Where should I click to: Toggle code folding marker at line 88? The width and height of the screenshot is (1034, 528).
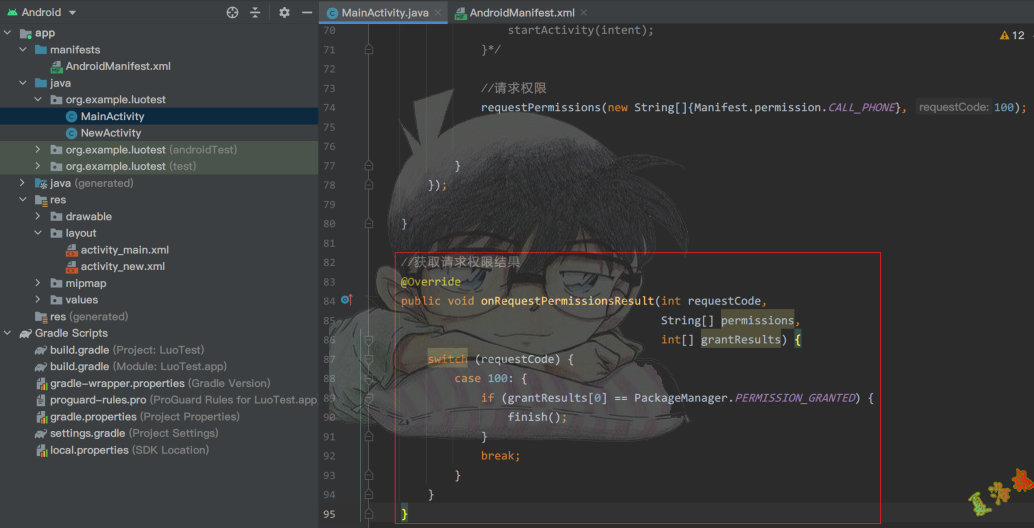click(x=369, y=379)
